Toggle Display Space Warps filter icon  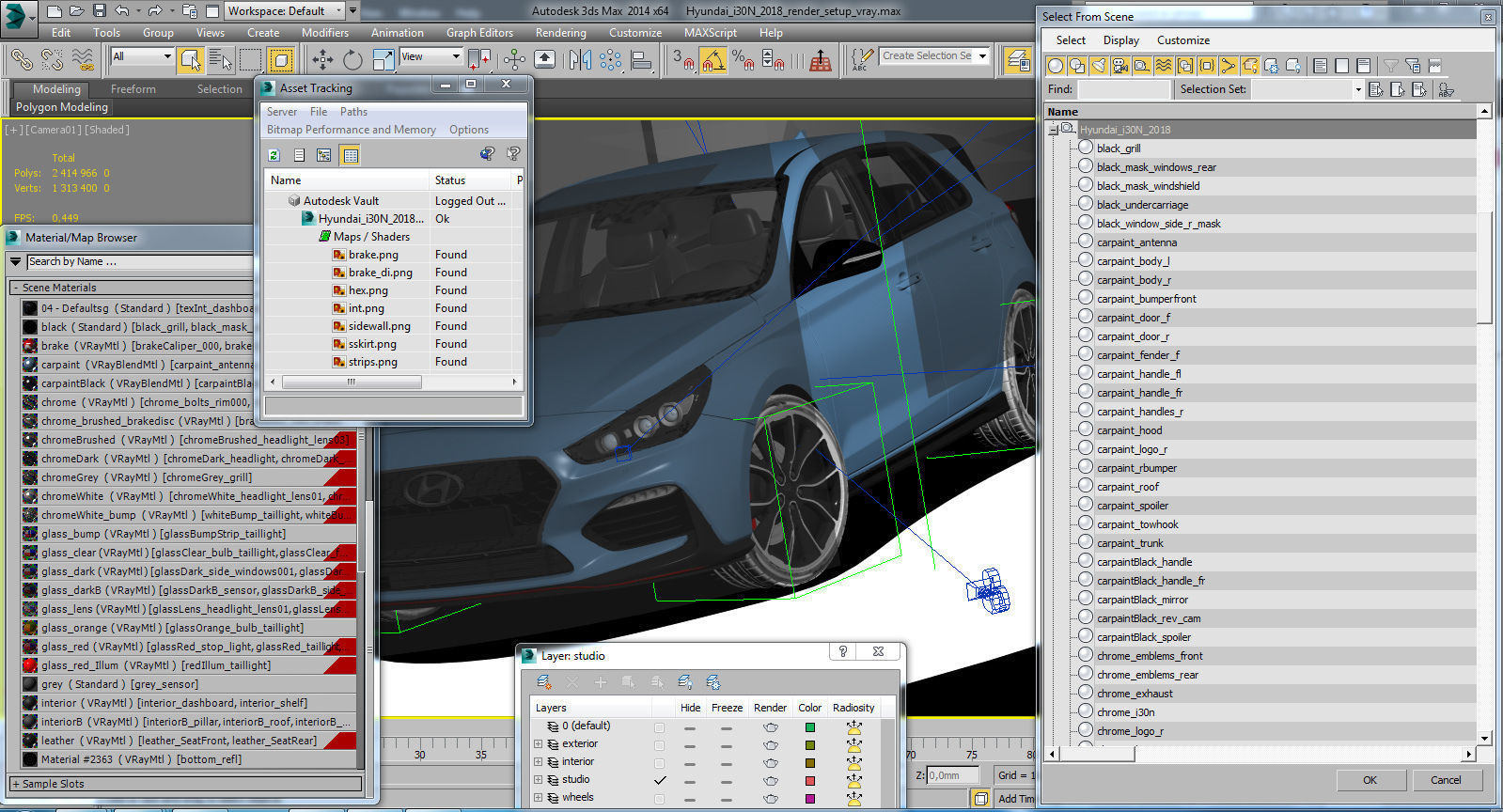[1164, 66]
